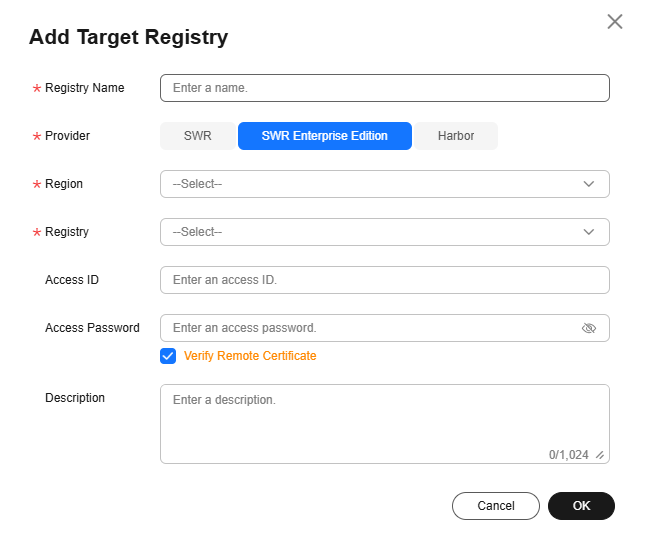
Task: Click inside the Description text area
Action: click(385, 424)
